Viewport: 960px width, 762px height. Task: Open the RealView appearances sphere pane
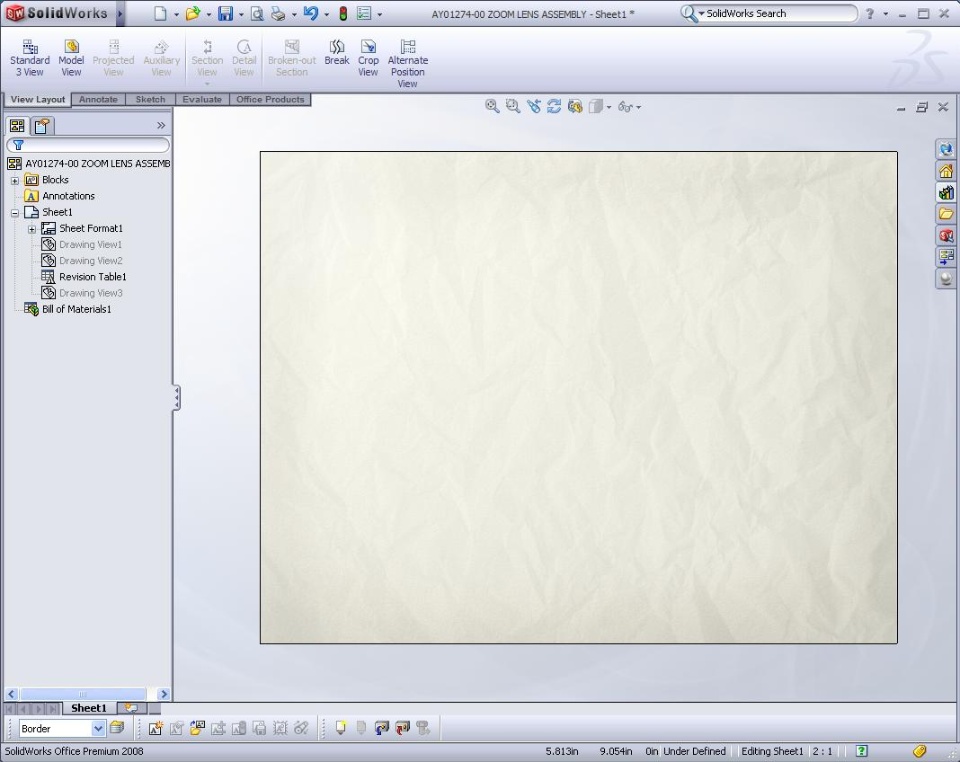coord(946,278)
